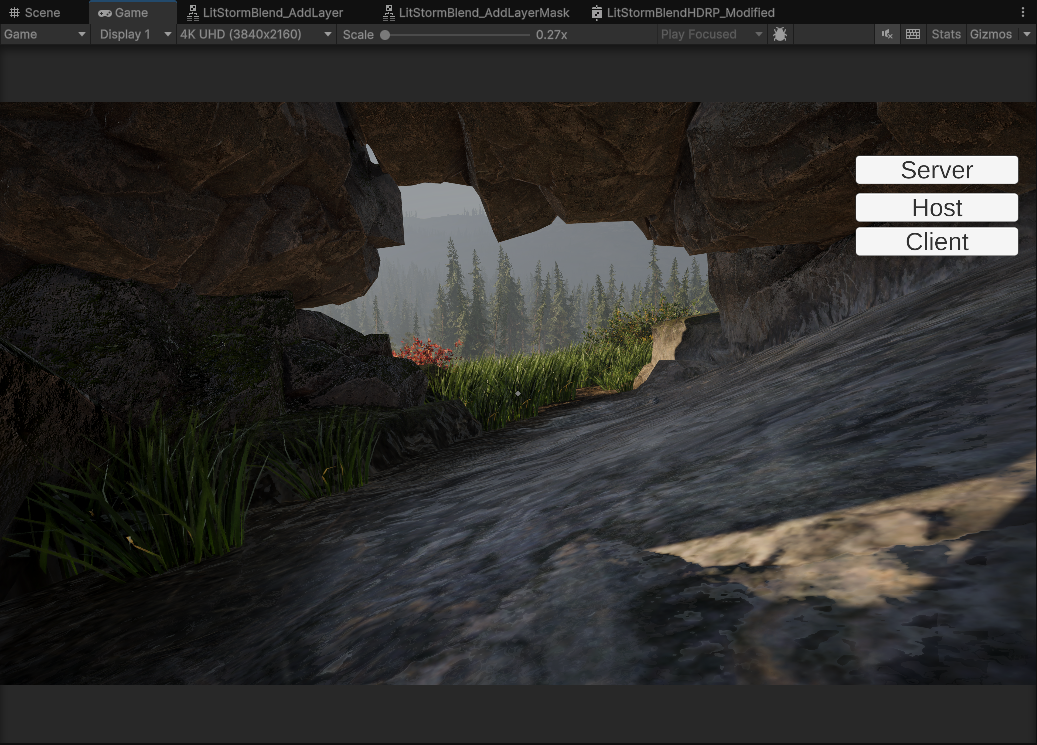Toggle the mute audio icon
The image size is (1037, 745).
pyautogui.click(x=887, y=34)
